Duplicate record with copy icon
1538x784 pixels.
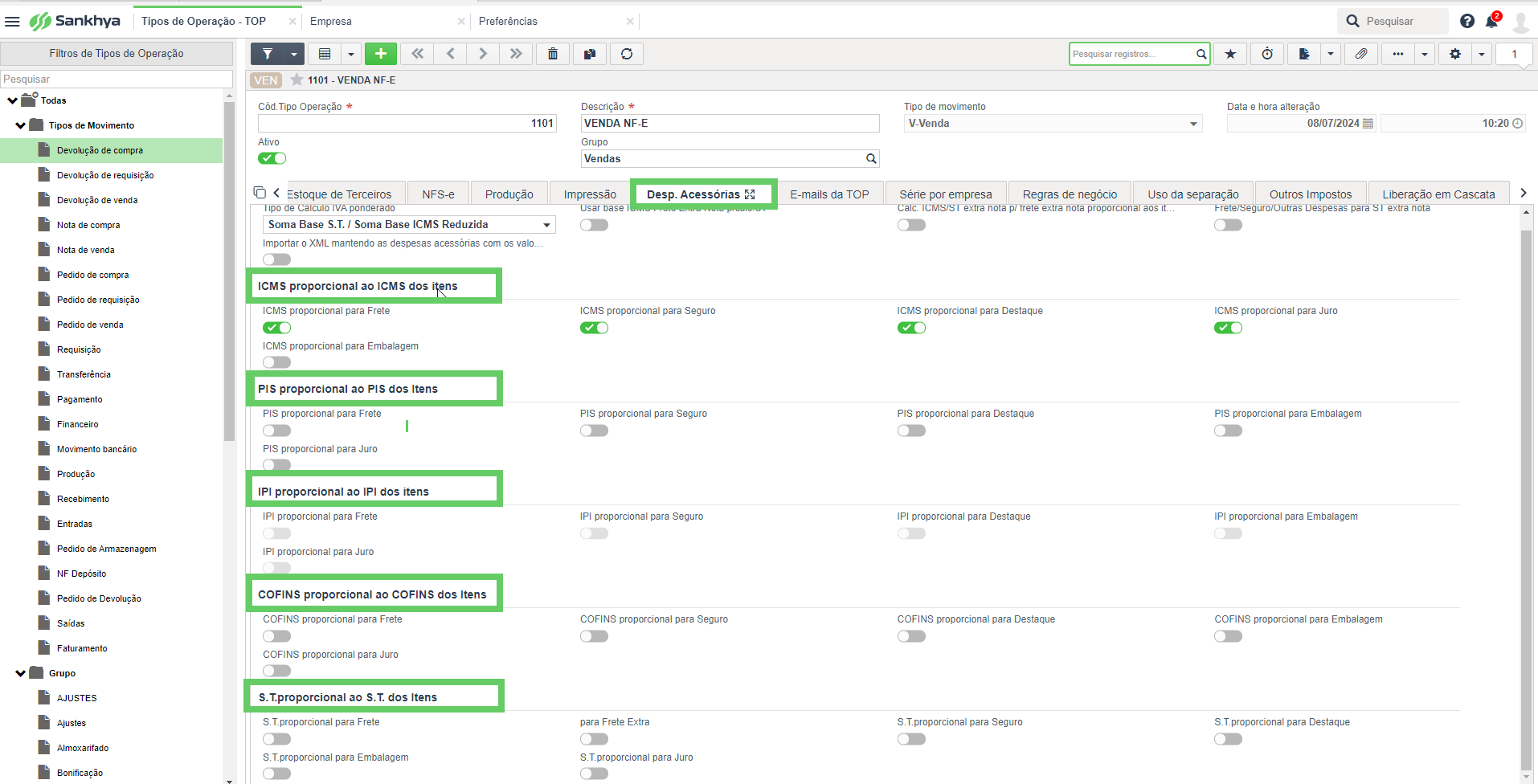(590, 54)
